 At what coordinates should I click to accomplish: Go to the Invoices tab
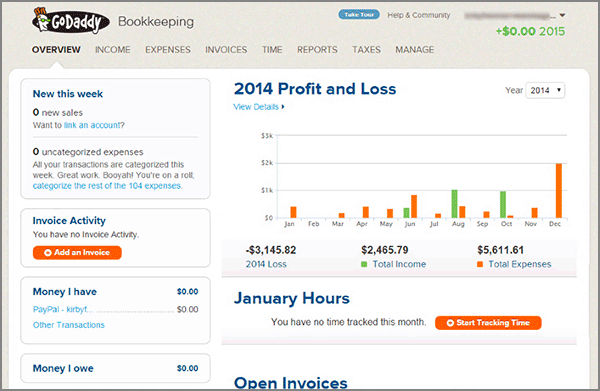tap(226, 50)
